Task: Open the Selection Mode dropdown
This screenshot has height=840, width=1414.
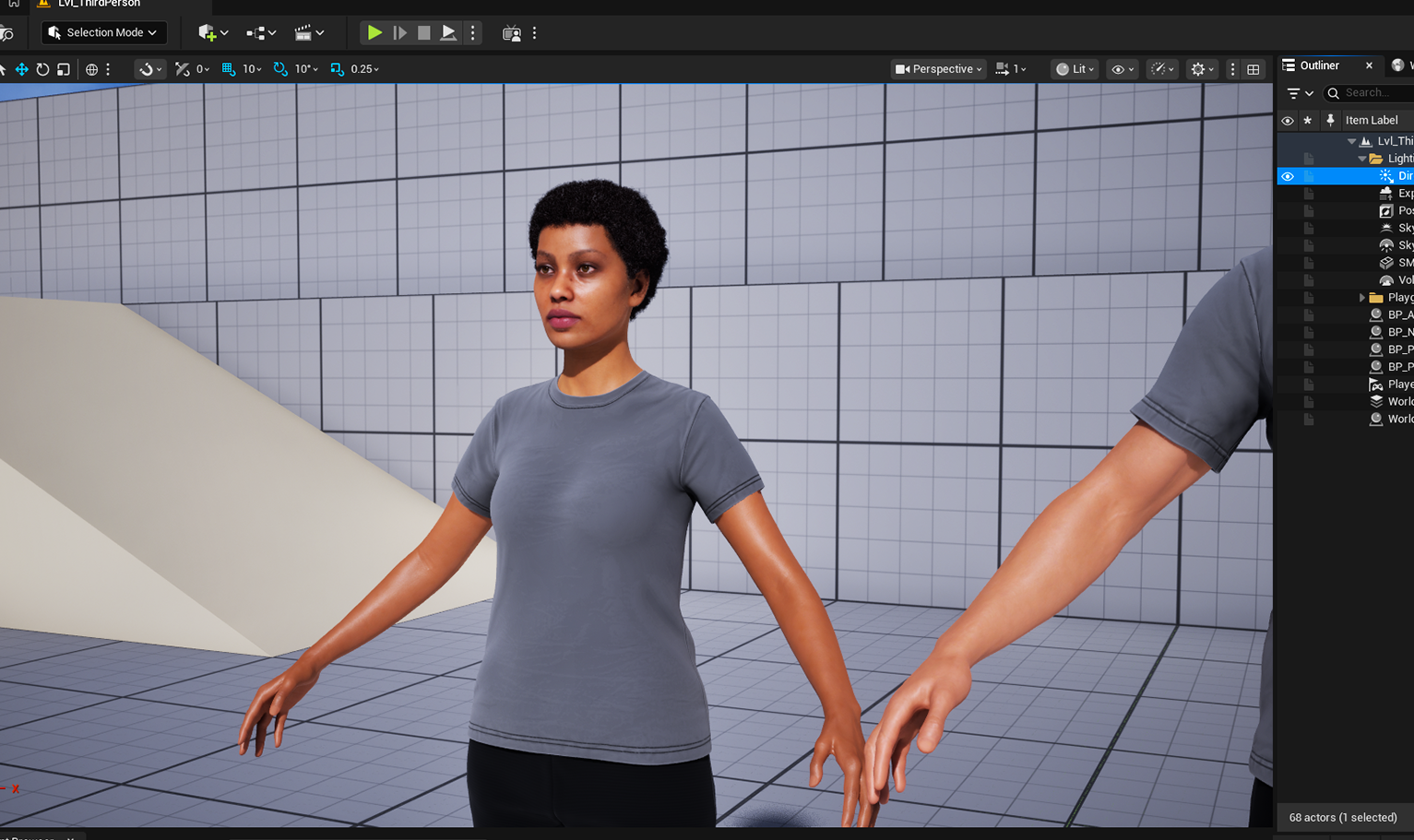Action: coord(102,32)
